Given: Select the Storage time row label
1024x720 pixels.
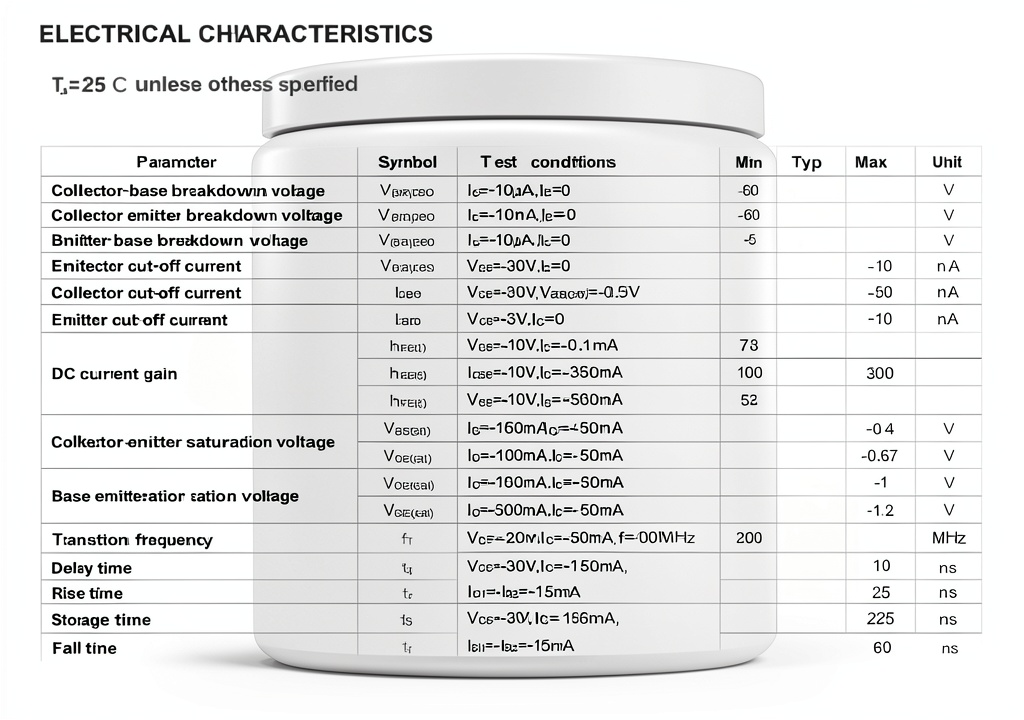Looking at the screenshot, I should [101, 620].
